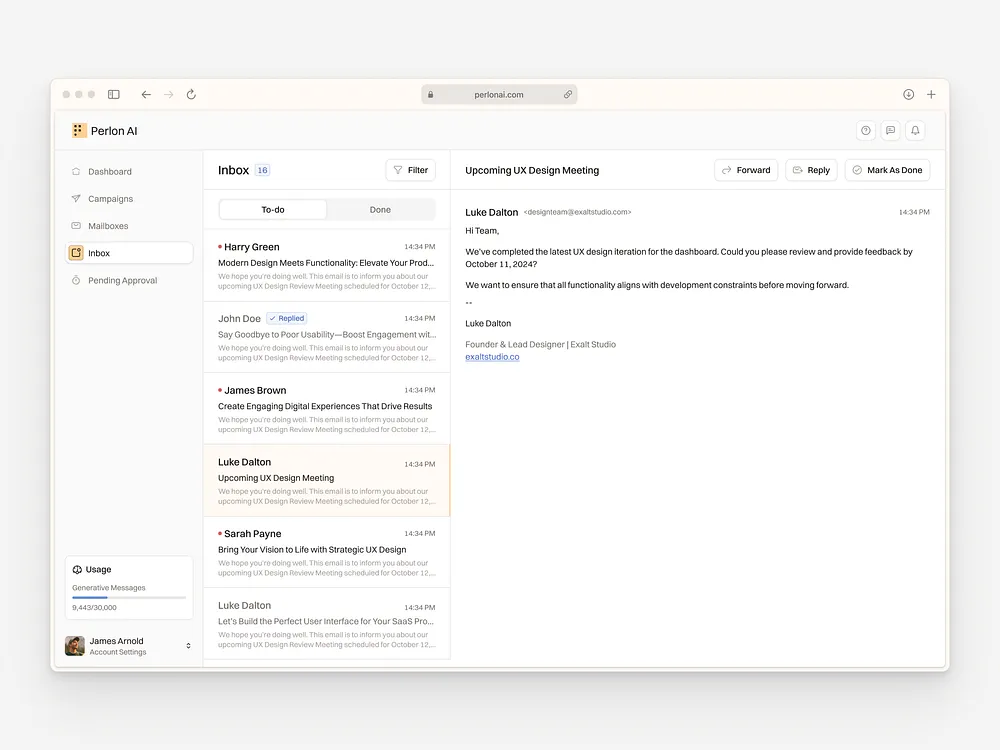Click the Perlon AI logo icon
The width and height of the screenshot is (1000, 750).
78,130
